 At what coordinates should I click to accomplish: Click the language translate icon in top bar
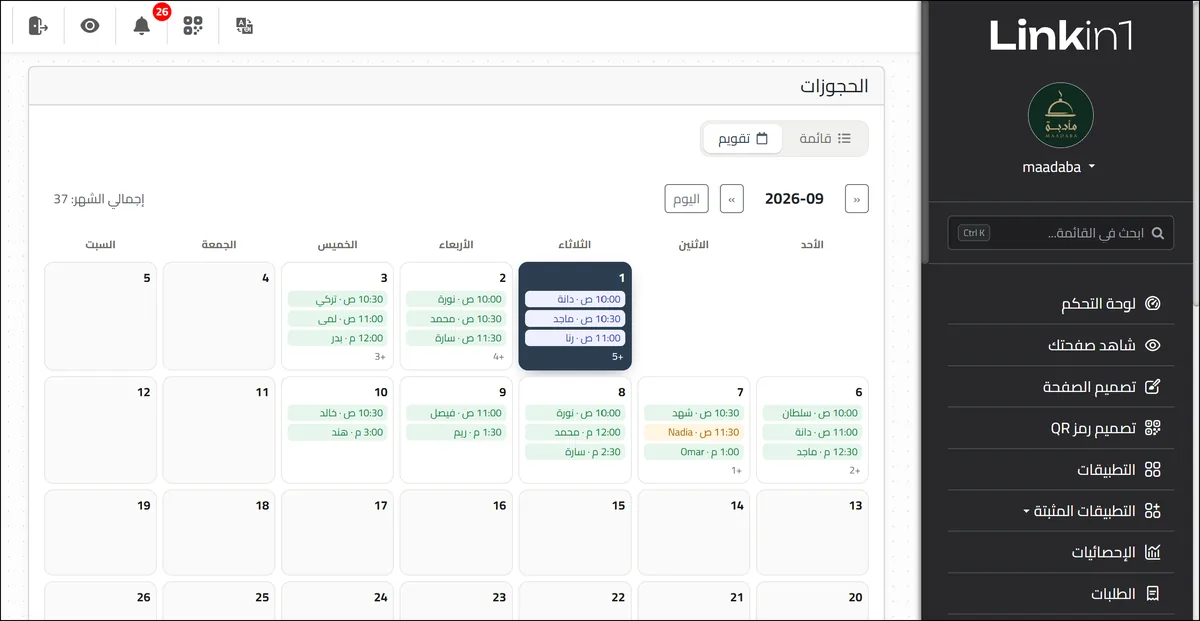[244, 26]
